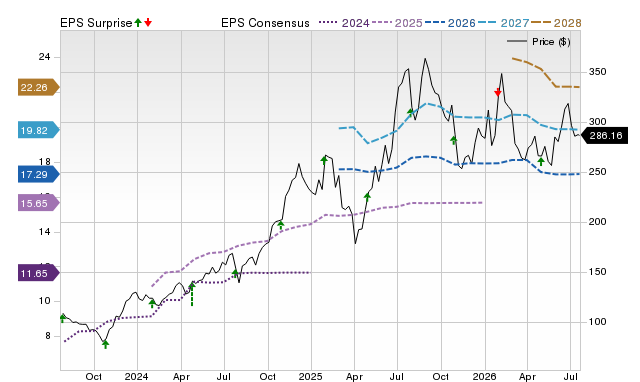Click the red negative surprise arrow near 2026
Viewport: 640px width, 382px height.
[x=498, y=92]
